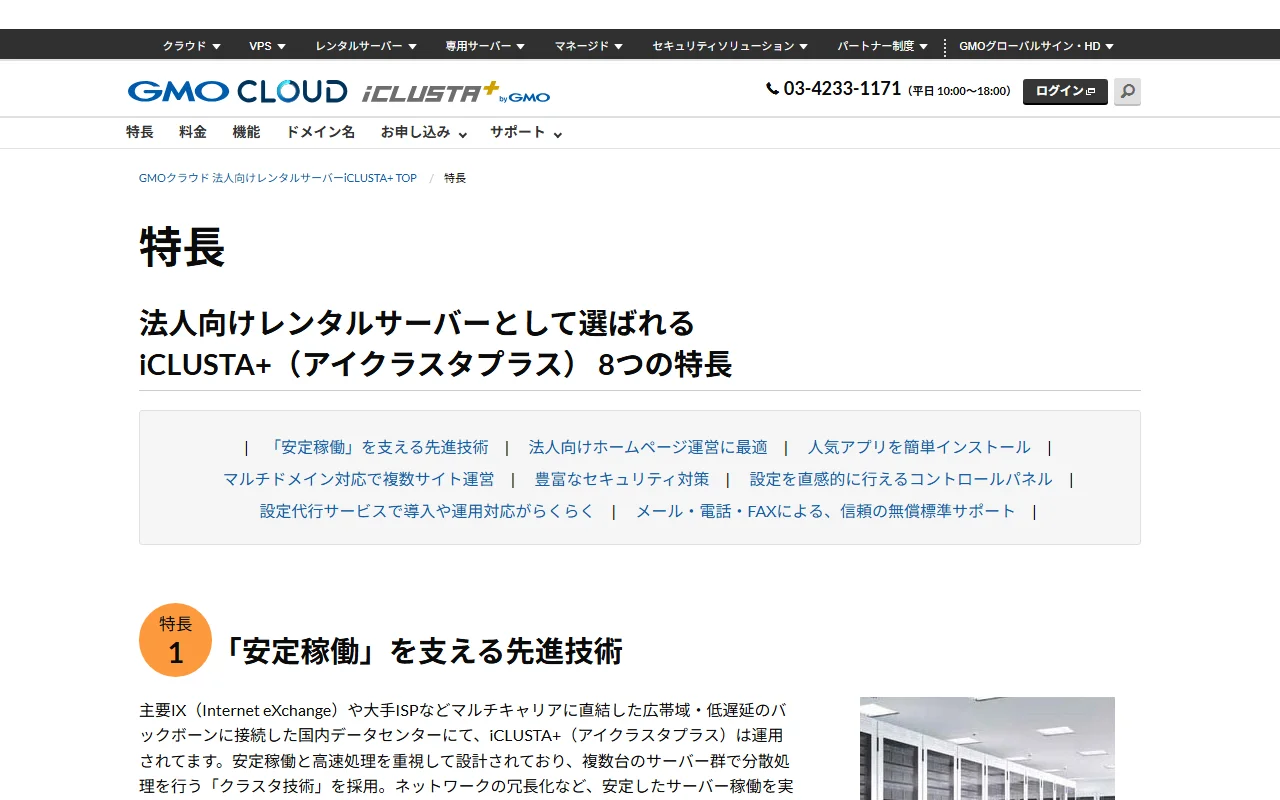The height and width of the screenshot is (800, 1280).
Task: Expand the マネージド top menu
Action: (x=589, y=46)
